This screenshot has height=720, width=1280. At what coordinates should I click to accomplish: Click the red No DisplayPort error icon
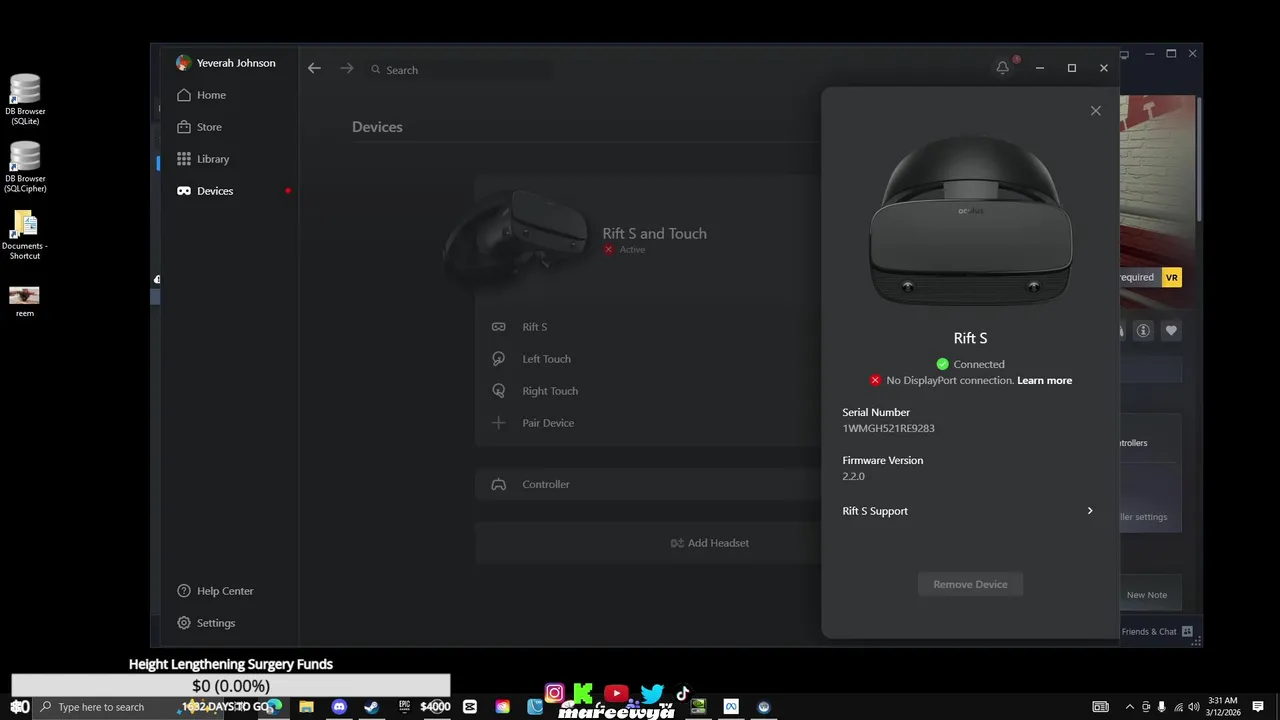tap(875, 381)
